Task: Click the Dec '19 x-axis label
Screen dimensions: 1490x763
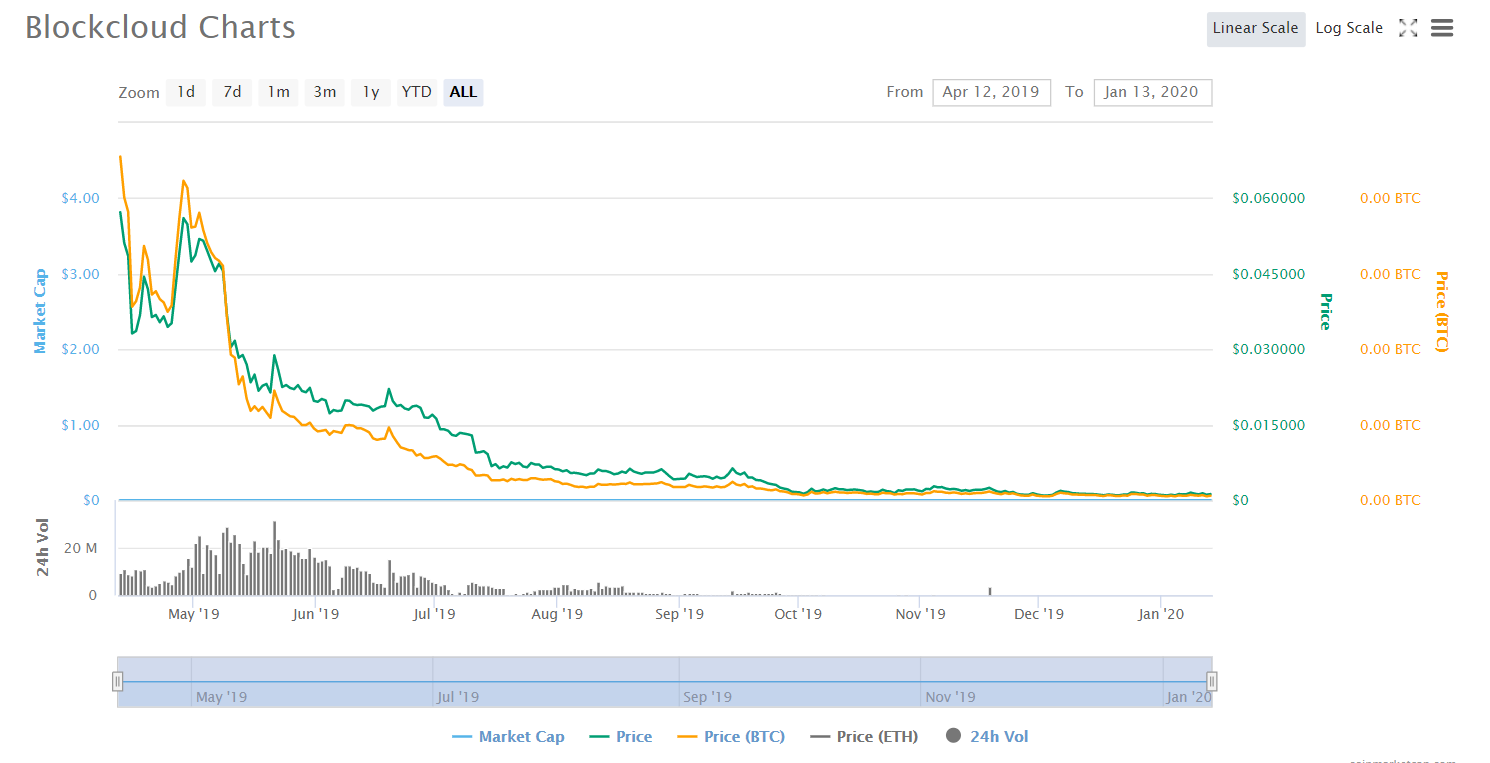Action: (1039, 614)
